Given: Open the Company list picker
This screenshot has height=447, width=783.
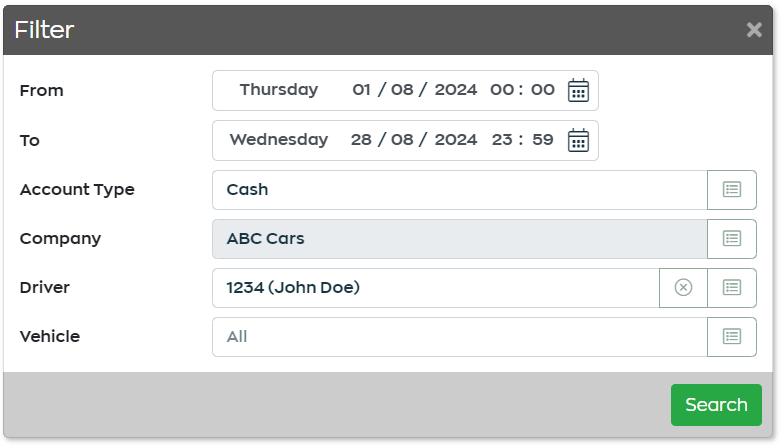Looking at the screenshot, I should (x=732, y=239).
